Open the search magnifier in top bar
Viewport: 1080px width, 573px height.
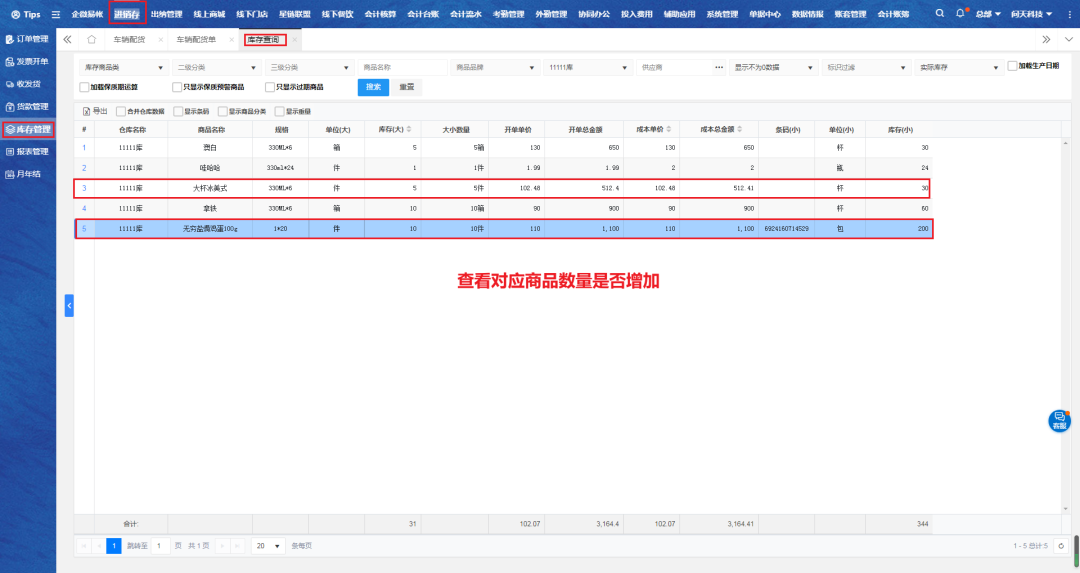click(939, 14)
